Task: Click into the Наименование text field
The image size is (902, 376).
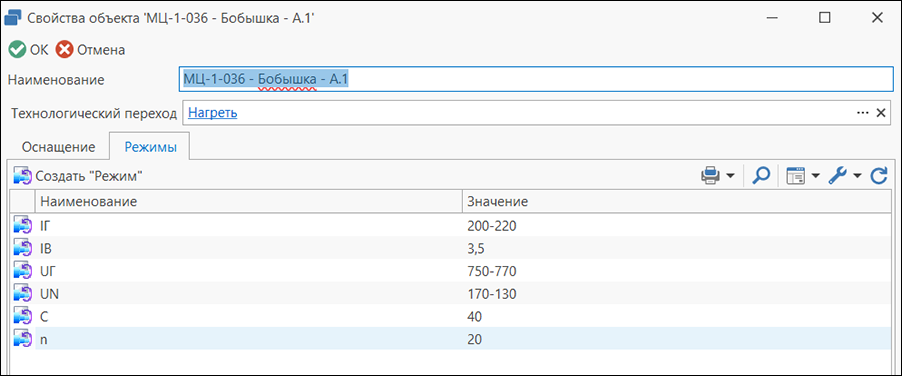Action: click(x=536, y=79)
